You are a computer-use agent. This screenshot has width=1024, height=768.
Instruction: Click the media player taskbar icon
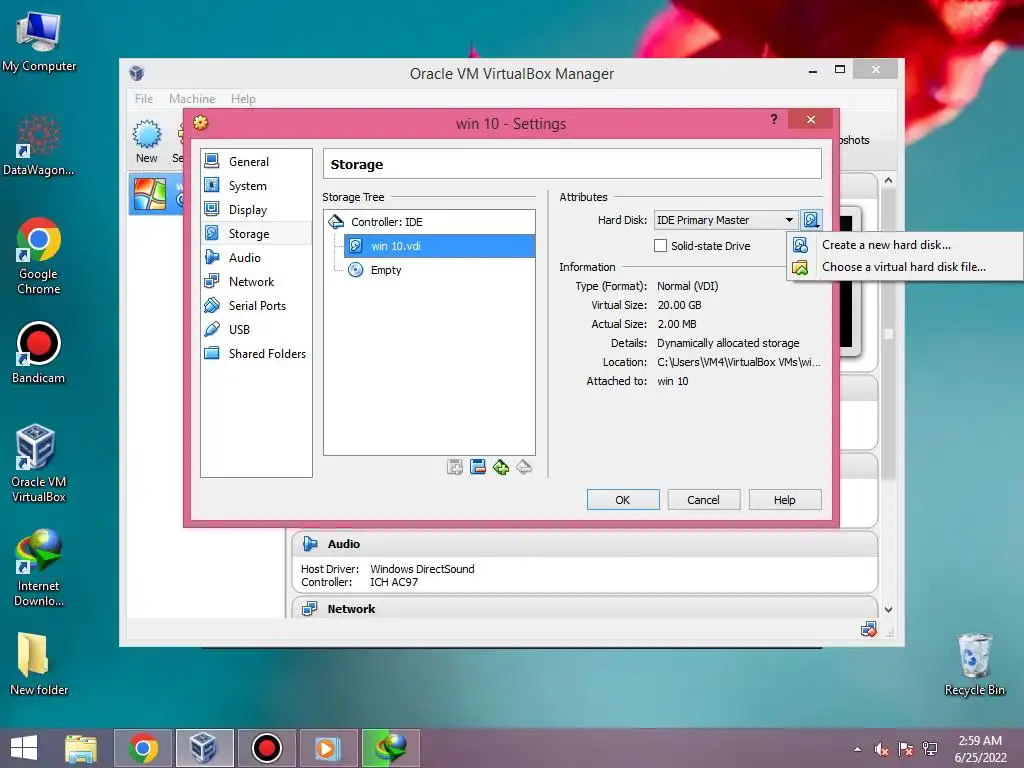328,748
